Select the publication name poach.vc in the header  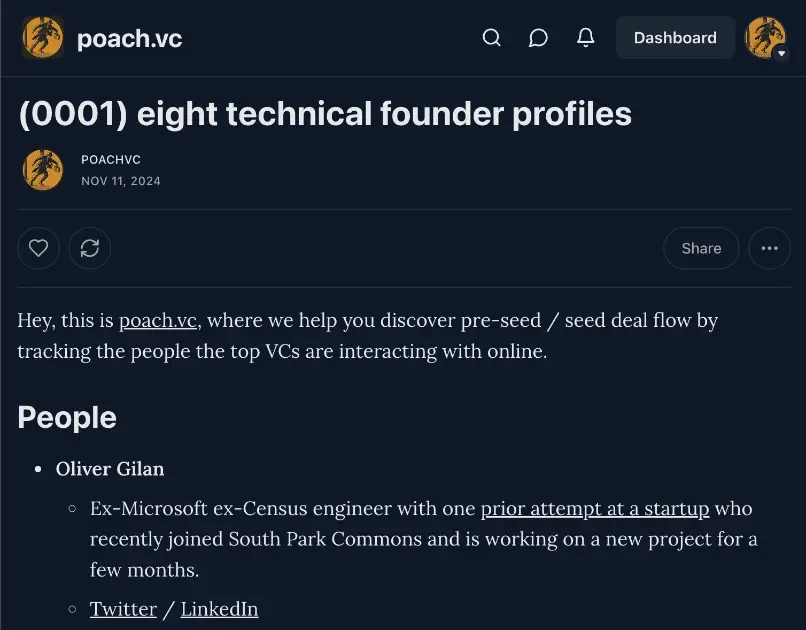(129, 38)
